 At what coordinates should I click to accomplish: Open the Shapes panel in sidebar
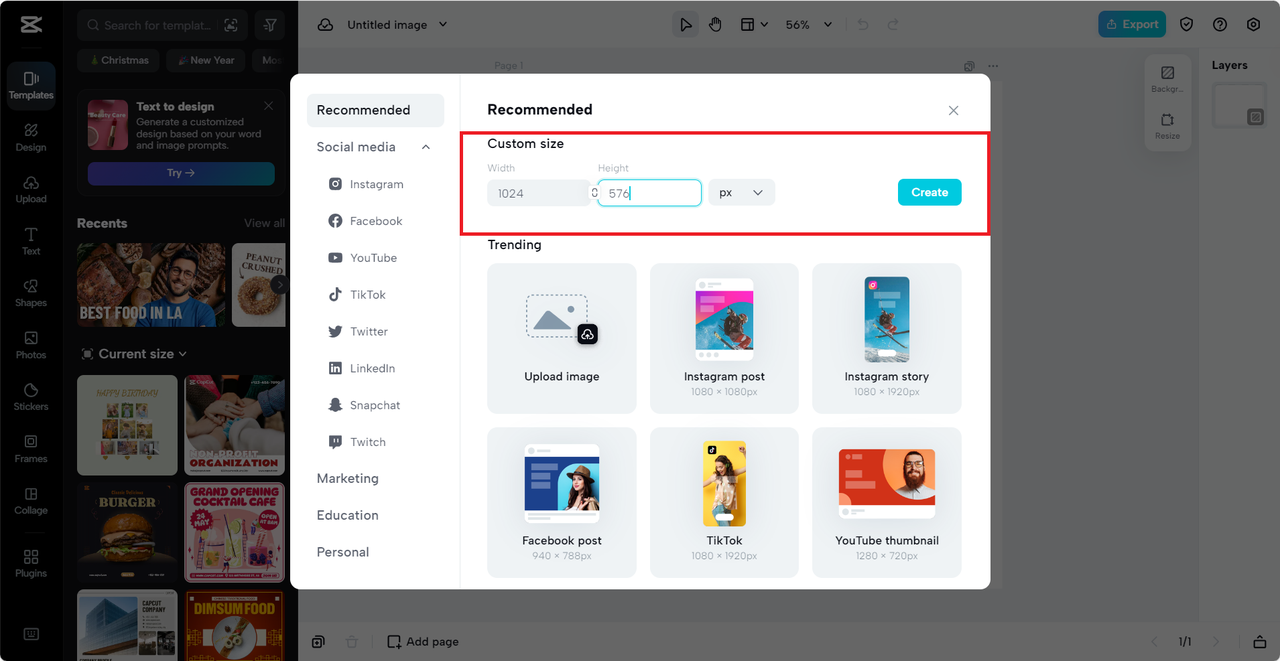tap(31, 292)
